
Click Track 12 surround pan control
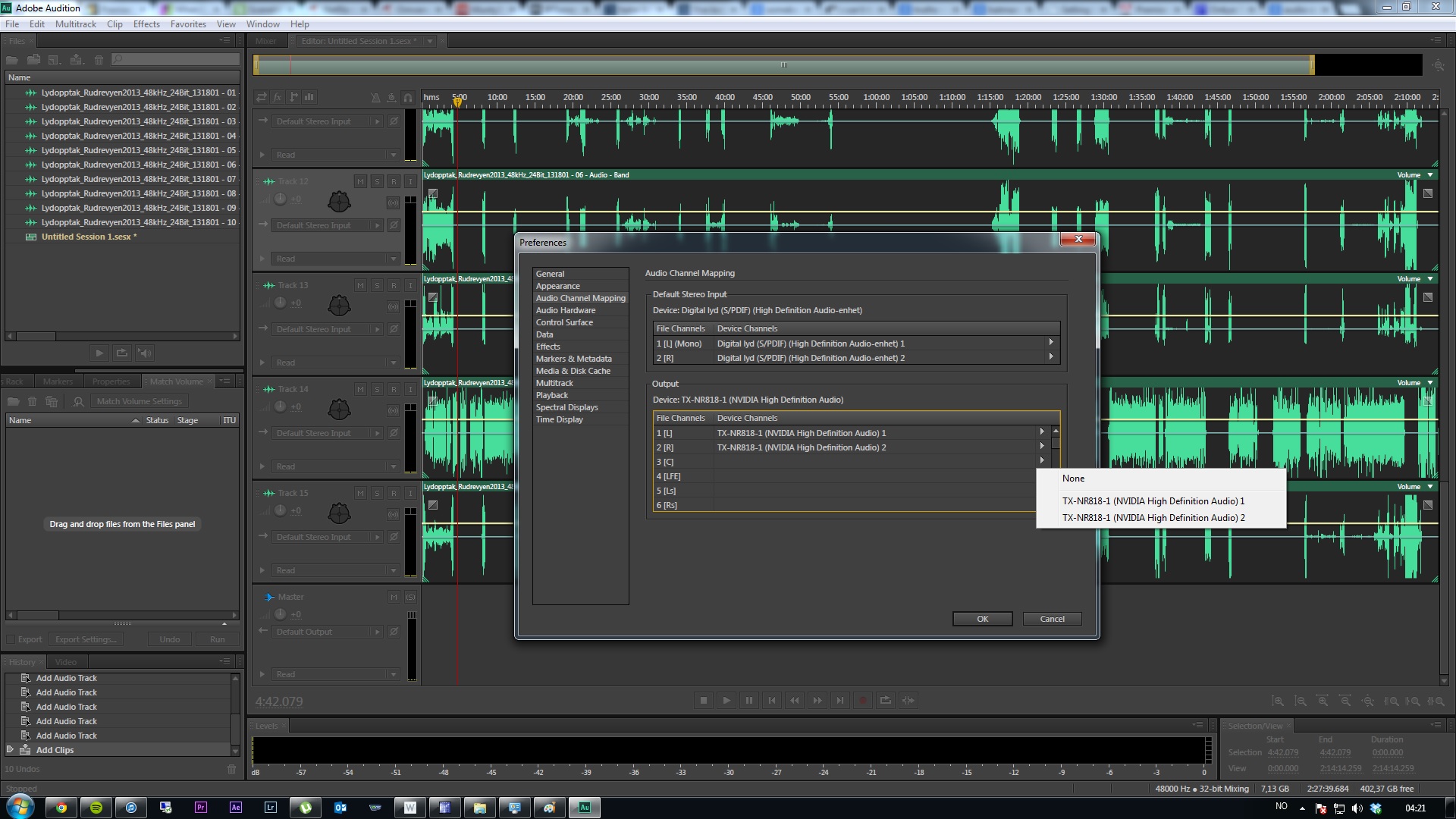click(x=339, y=201)
